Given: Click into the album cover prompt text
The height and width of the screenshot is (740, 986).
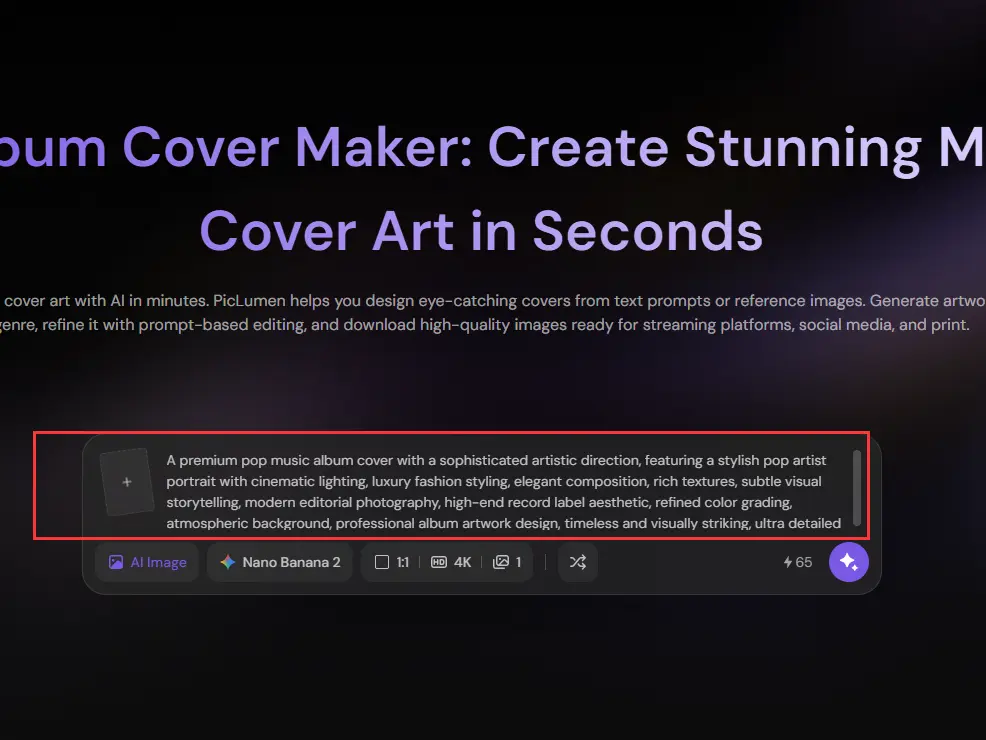Looking at the screenshot, I should point(503,492).
